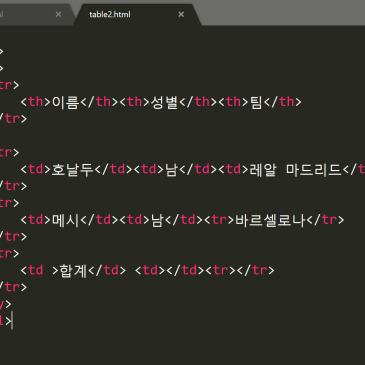365x365 pixels.
Task: Close the table2.html tab
Action: pyautogui.click(x=181, y=14)
